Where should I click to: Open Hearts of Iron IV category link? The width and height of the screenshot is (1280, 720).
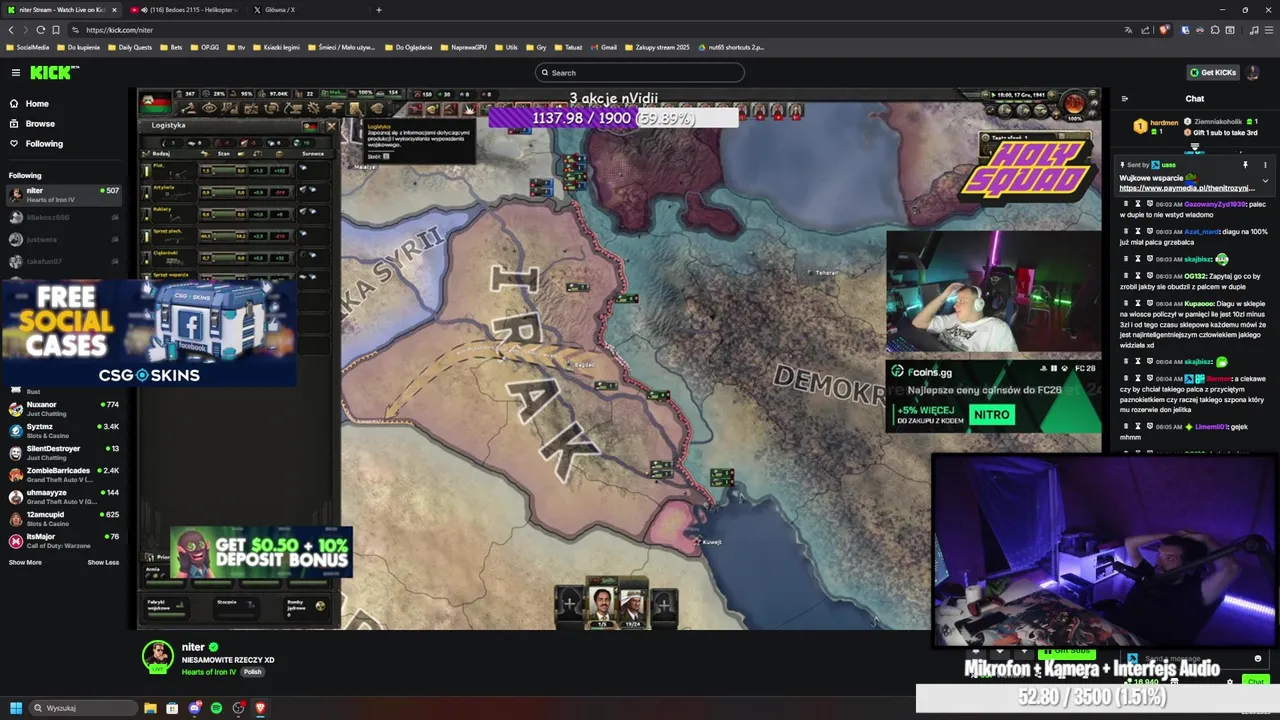(x=209, y=672)
